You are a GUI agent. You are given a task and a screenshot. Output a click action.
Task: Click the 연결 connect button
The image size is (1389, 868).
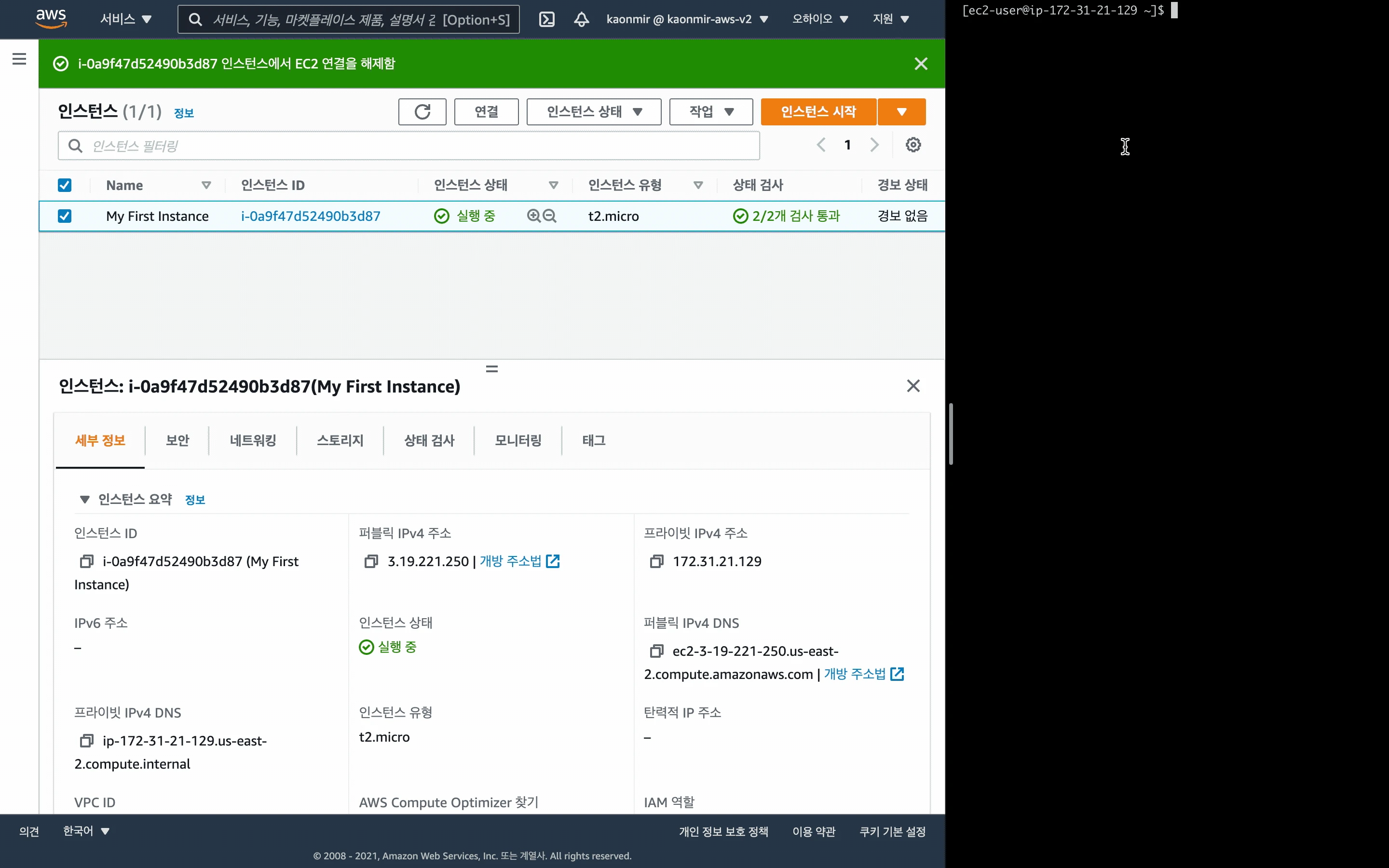coord(486,111)
